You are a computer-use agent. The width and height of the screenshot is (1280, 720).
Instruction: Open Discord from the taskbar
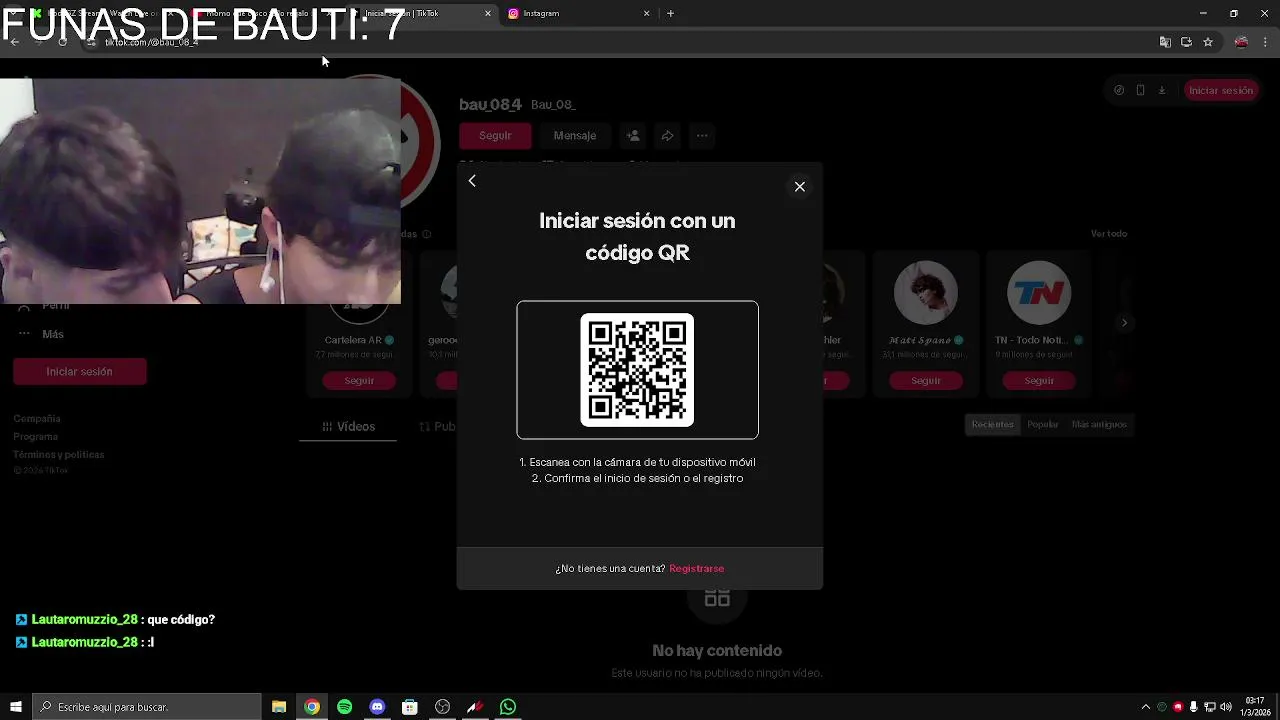[377, 707]
